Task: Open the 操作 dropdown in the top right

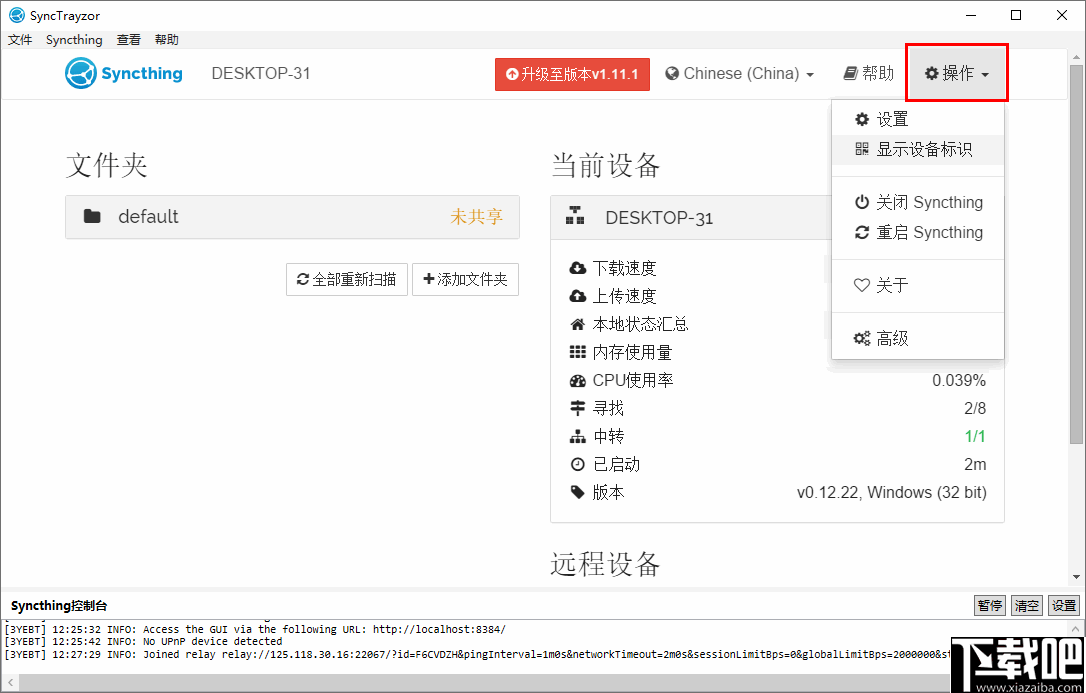Action: pos(955,72)
